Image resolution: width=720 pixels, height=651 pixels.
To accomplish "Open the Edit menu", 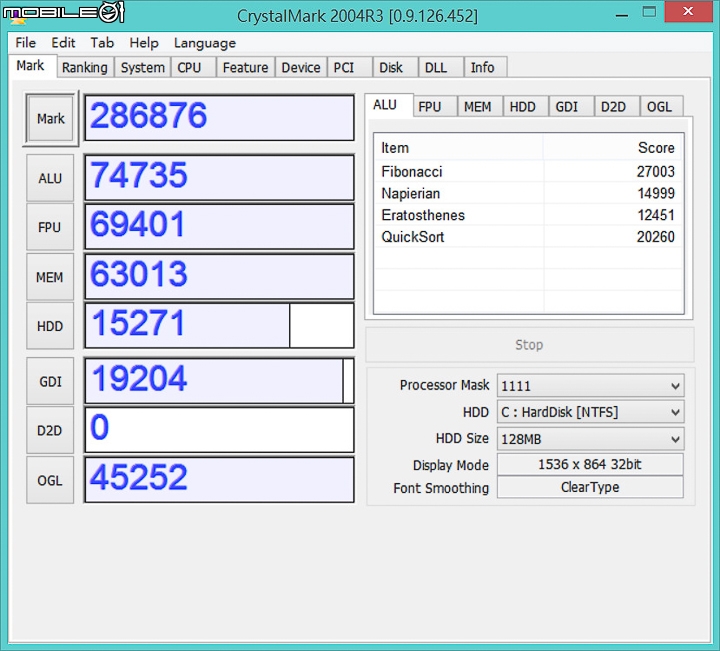I will pos(63,43).
